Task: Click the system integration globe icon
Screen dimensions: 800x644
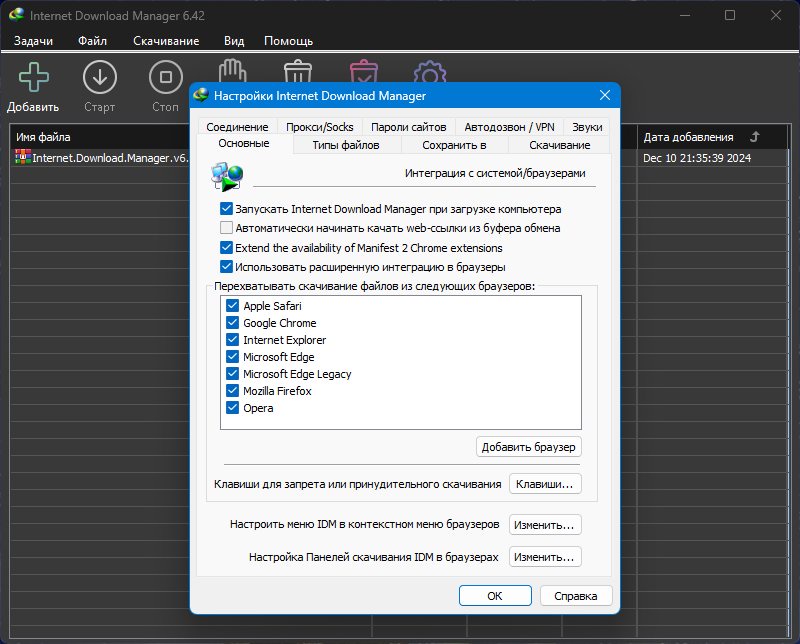Action: tap(227, 177)
